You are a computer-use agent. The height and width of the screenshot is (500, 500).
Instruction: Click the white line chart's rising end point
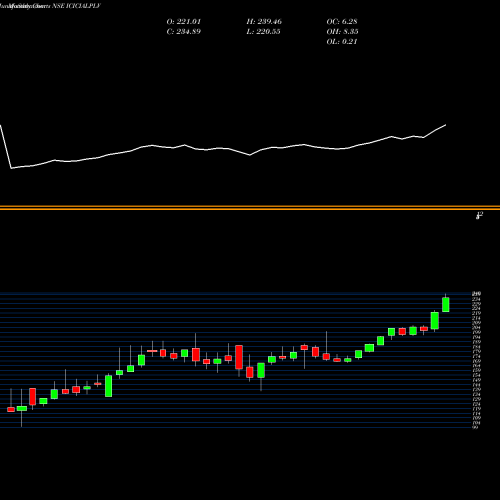446,125
